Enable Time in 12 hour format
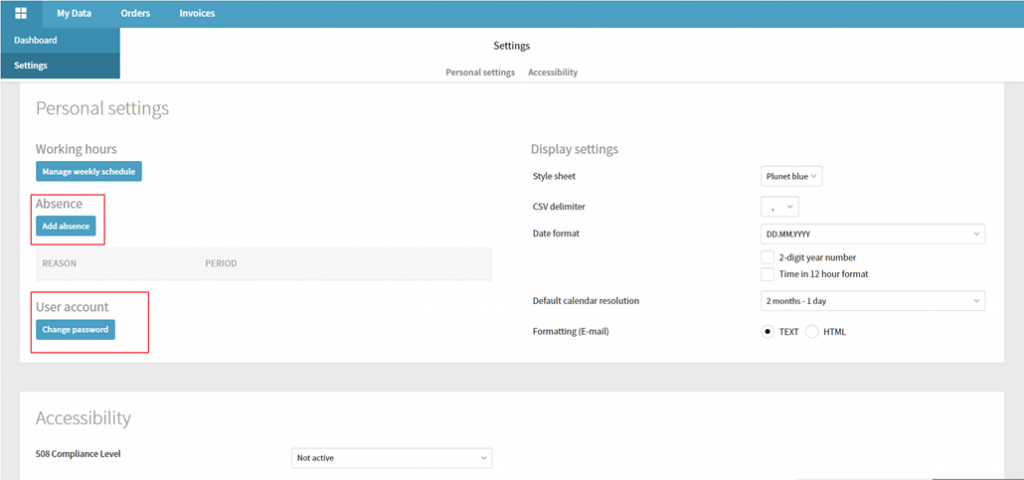1024x480 pixels. click(768, 274)
